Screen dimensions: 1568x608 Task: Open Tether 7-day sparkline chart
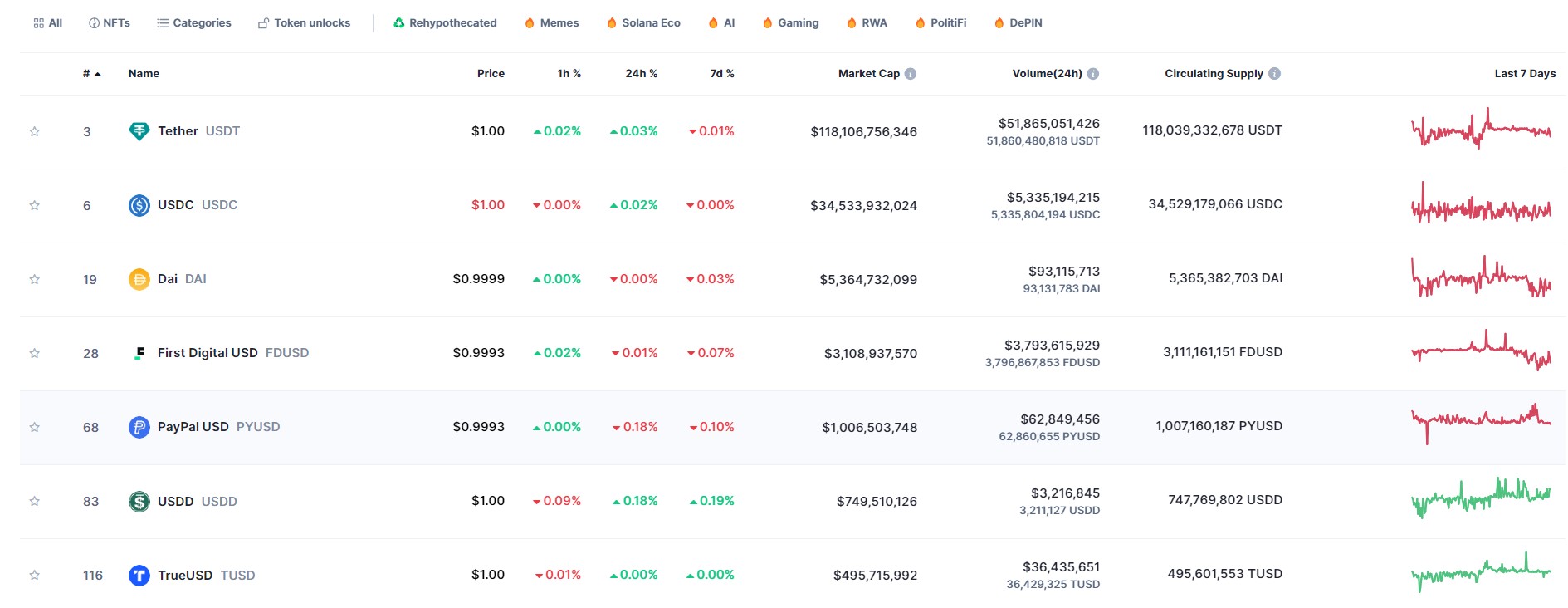[1481, 129]
